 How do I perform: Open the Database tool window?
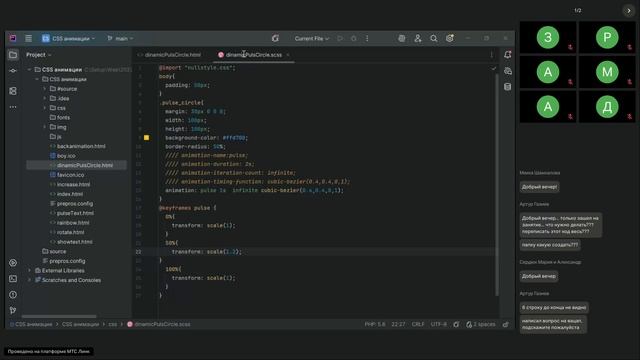[507, 87]
